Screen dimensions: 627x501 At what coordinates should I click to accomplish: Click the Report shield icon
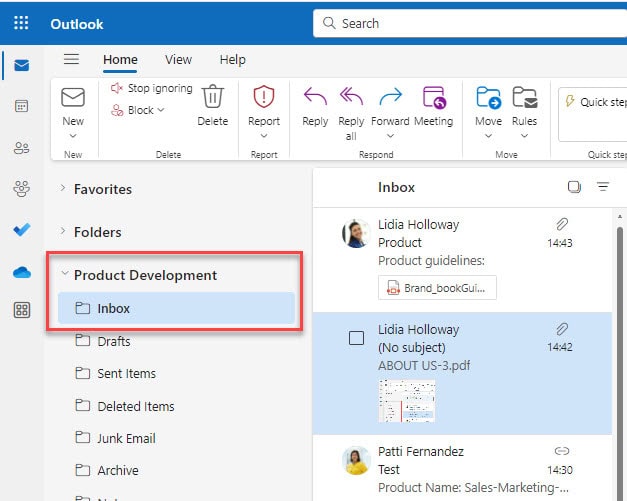click(264, 97)
